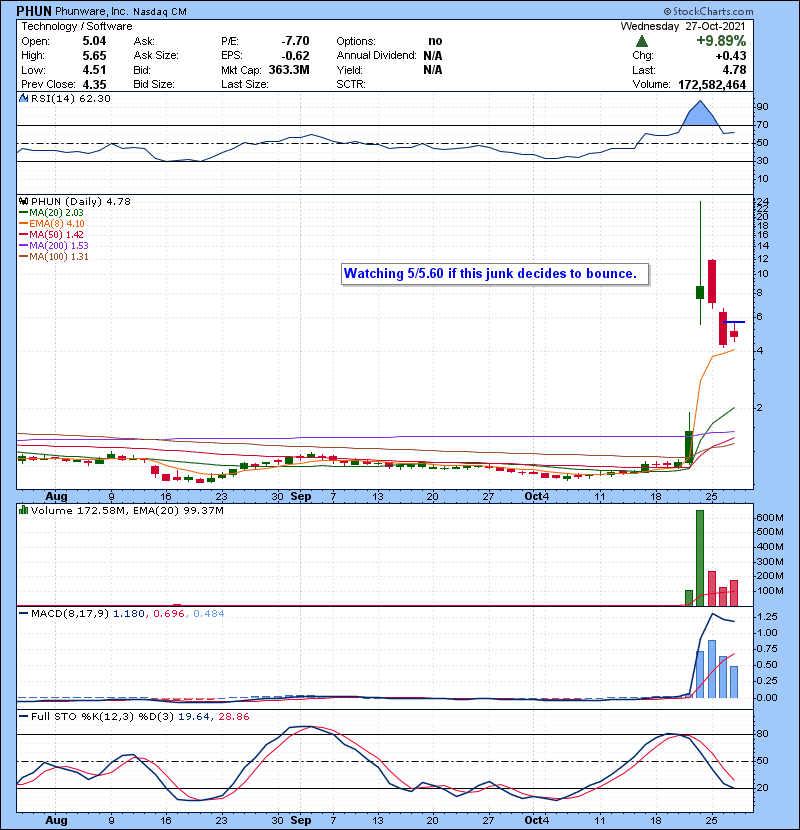Click the +9.89% percent change

pyautogui.click(x=721, y=41)
